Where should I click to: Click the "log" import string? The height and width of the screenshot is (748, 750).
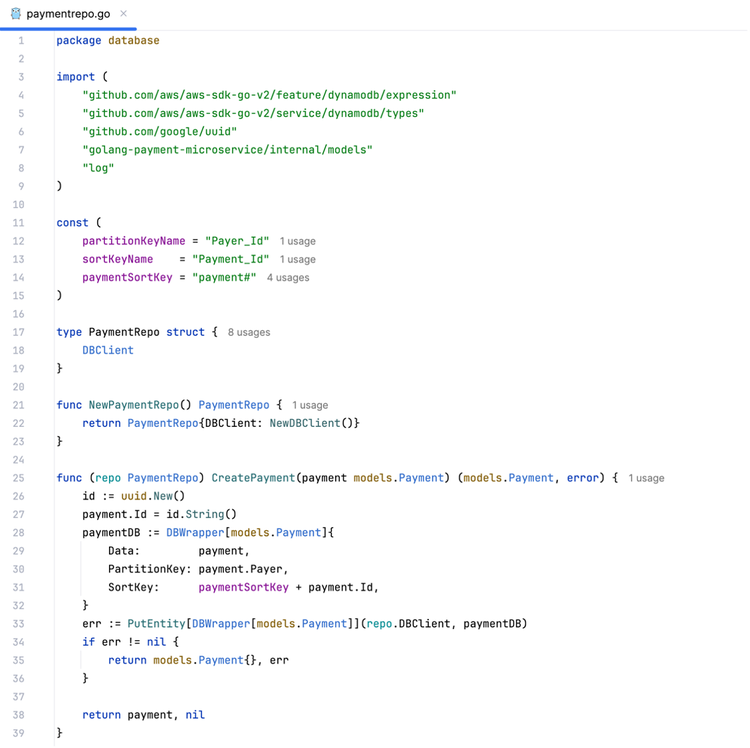point(98,168)
